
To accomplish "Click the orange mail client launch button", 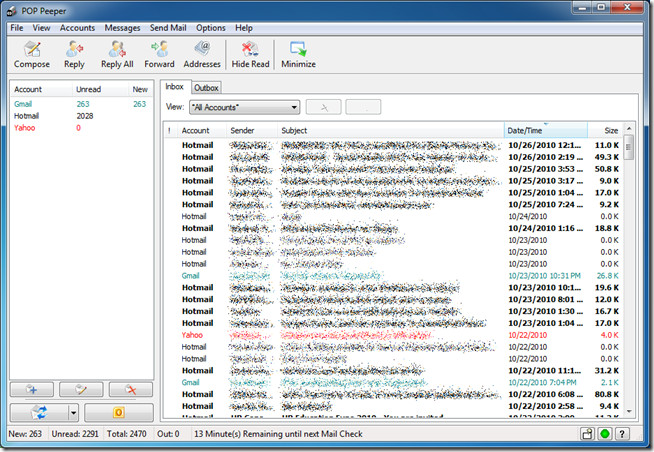I will [x=119, y=413].
